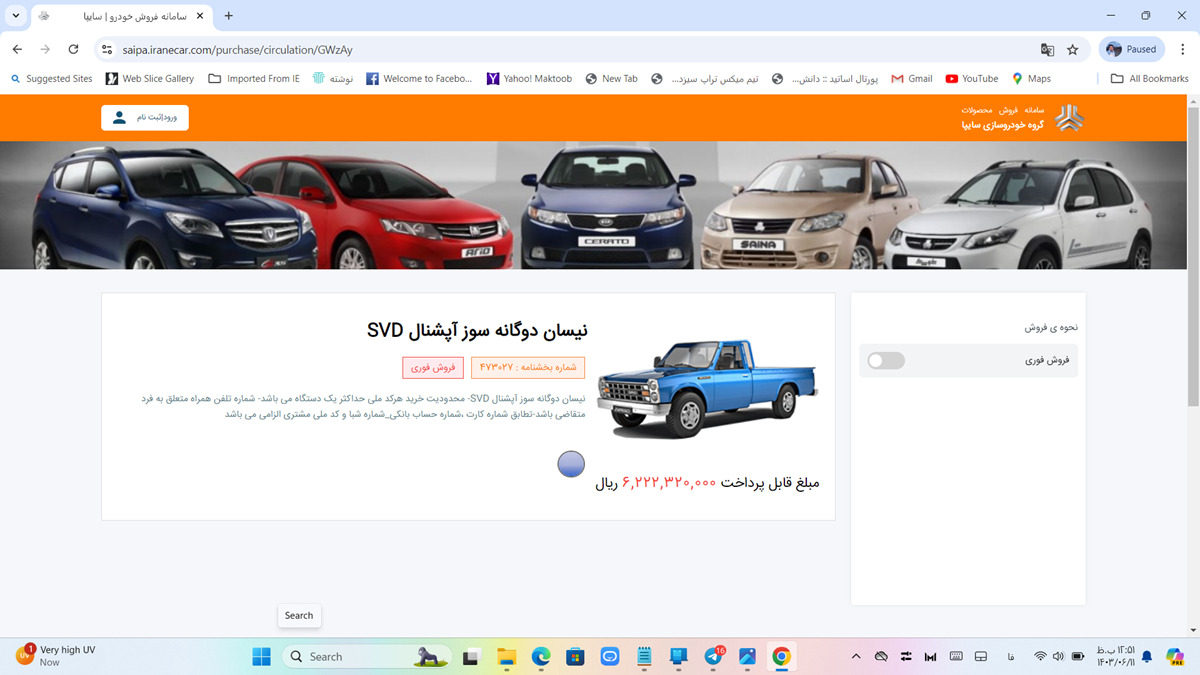This screenshot has width=1200, height=675.
Task: Bookmark this page with the star icon
Action: tap(1073, 49)
